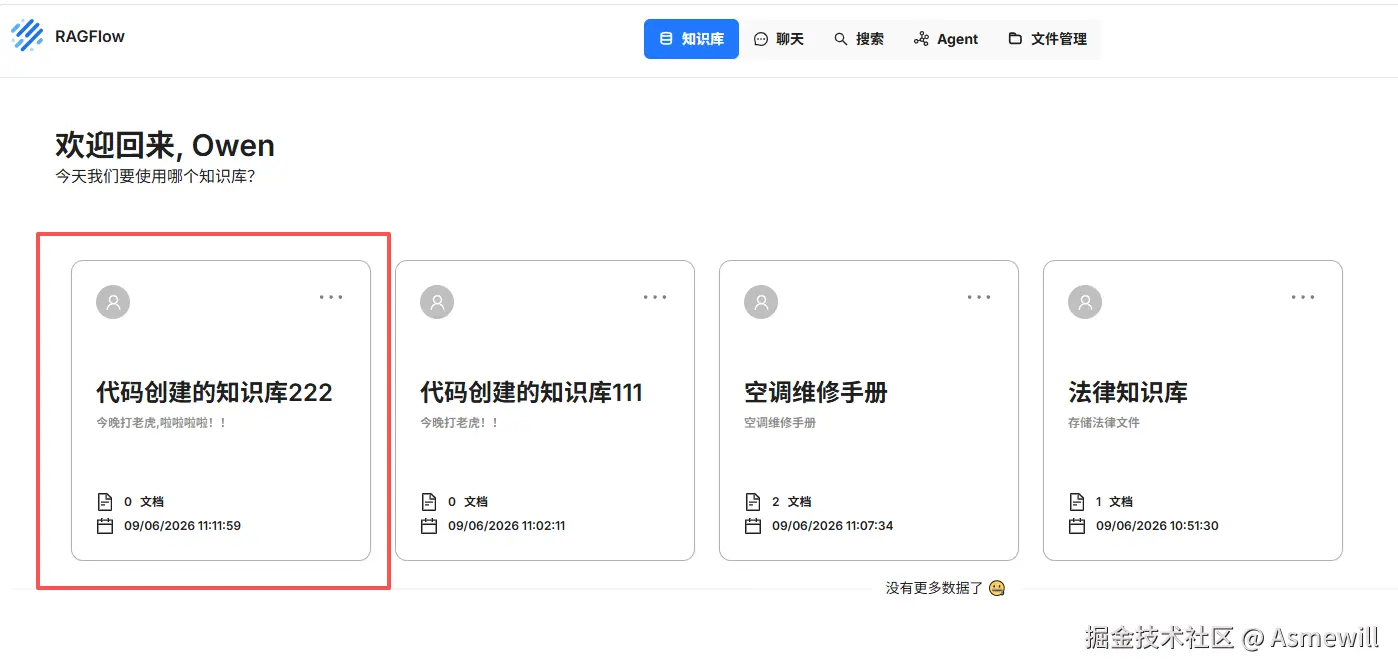Switch to 文件管理 tab
This screenshot has height=671, width=1398.
click(1047, 39)
